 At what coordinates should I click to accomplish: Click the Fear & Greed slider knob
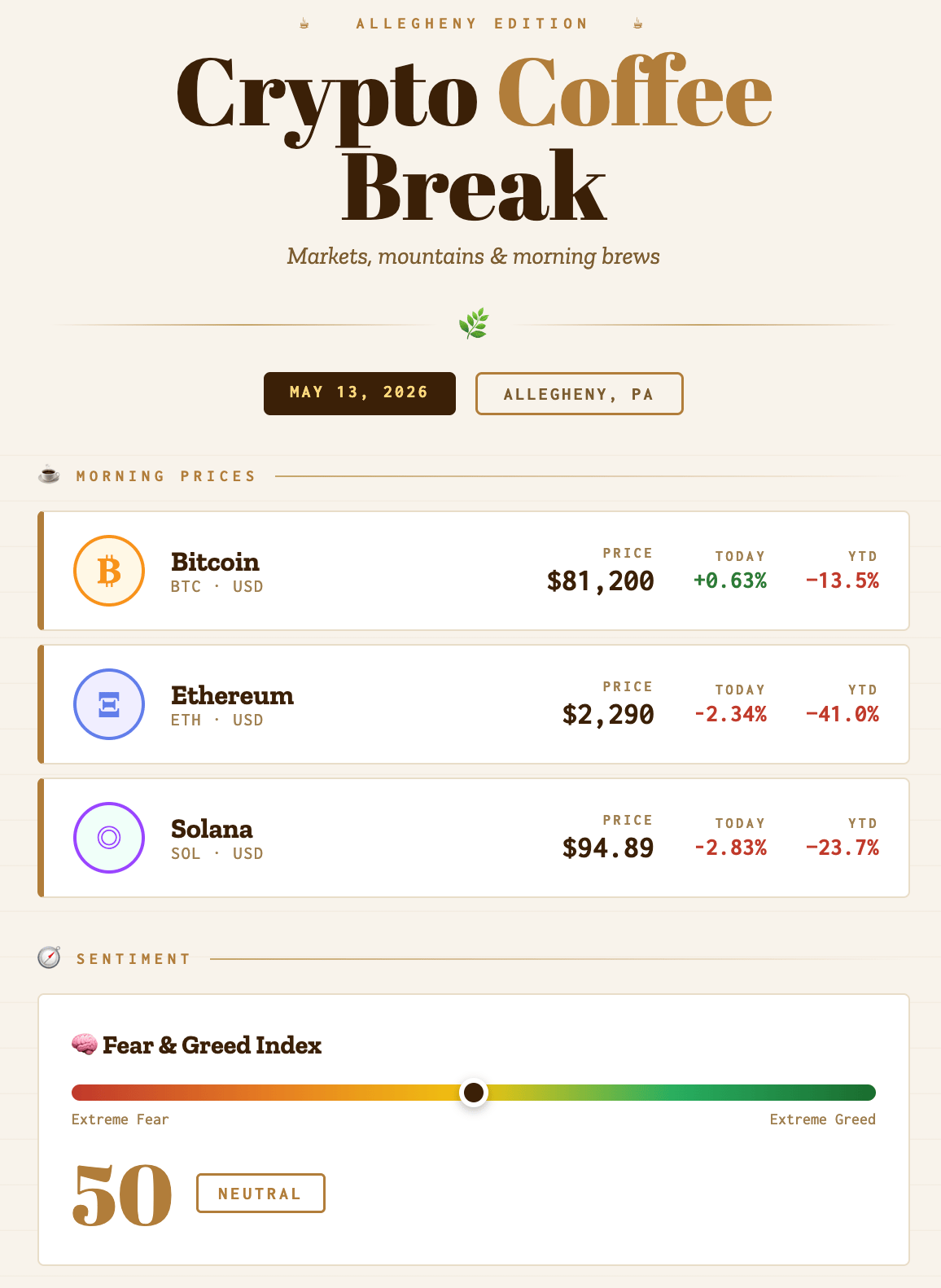pos(474,1092)
